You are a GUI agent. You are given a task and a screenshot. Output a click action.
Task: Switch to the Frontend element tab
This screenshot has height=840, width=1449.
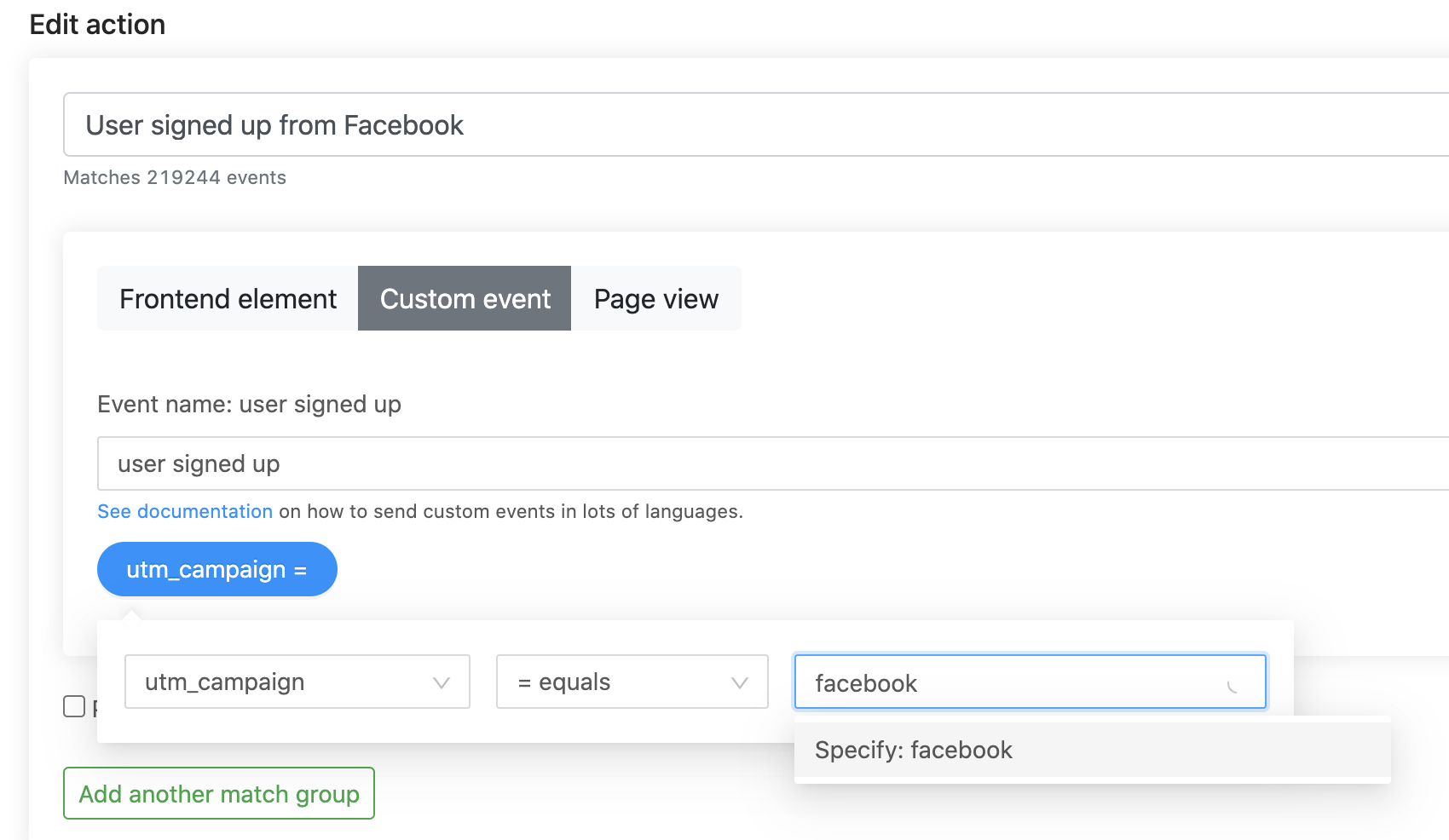click(x=227, y=298)
